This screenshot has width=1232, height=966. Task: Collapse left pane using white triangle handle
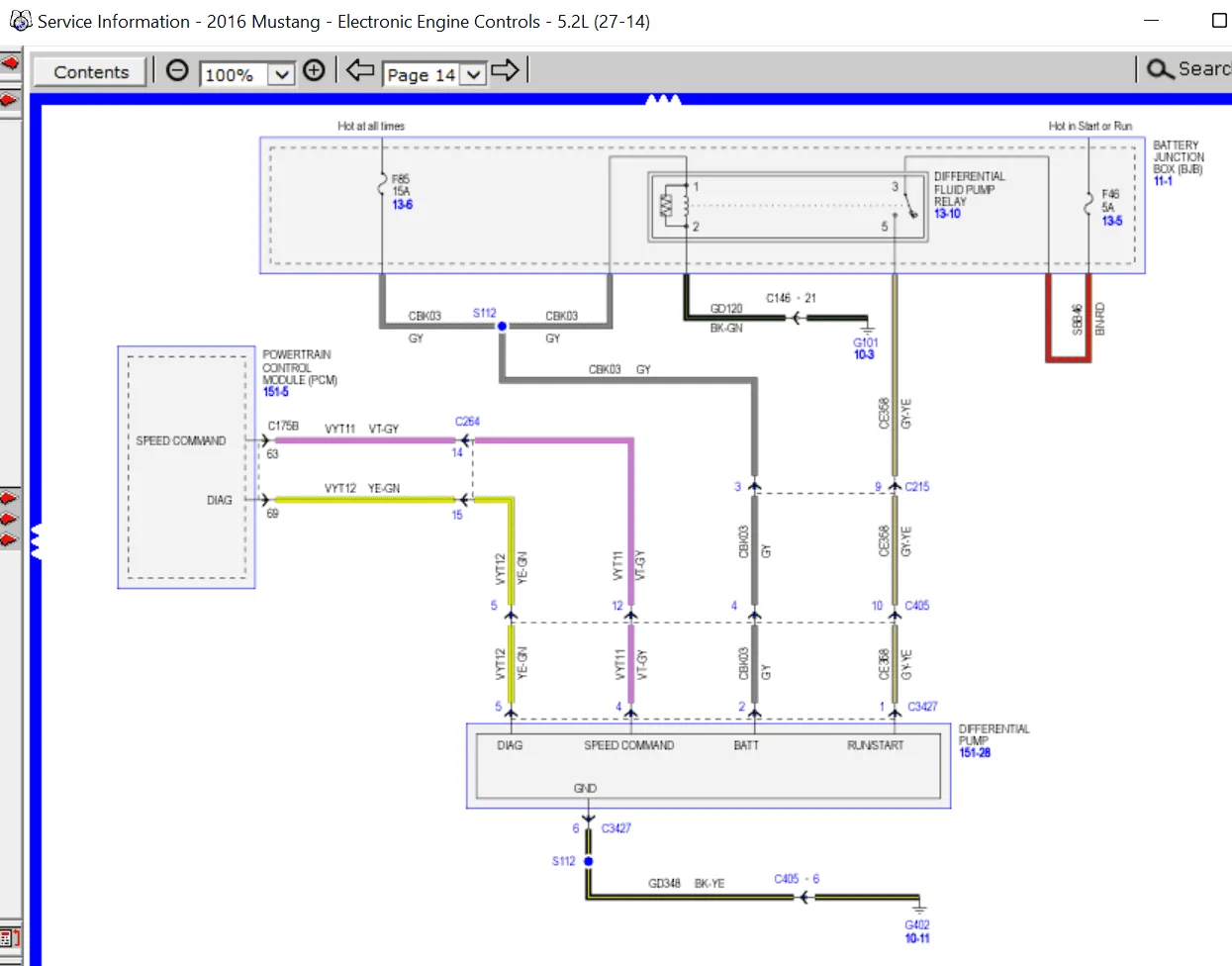tap(36, 541)
